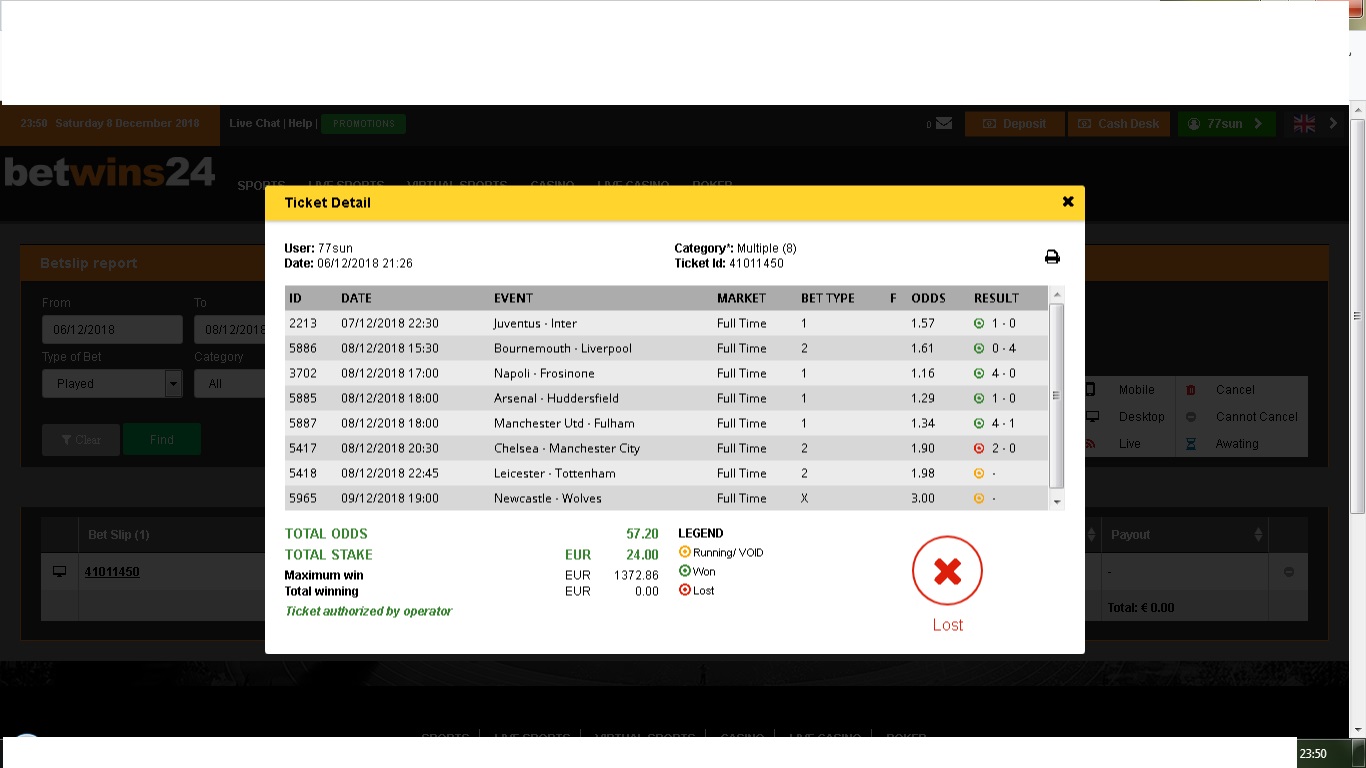The width and height of the screenshot is (1366, 768).
Task: Change language via UK flag
Action: [x=1304, y=124]
